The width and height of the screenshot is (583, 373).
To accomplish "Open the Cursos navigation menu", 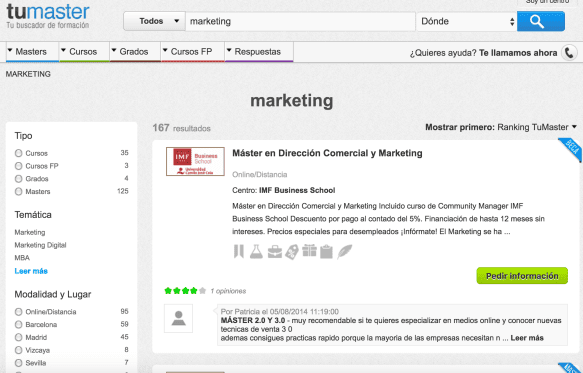I will pyautogui.click(x=84, y=52).
